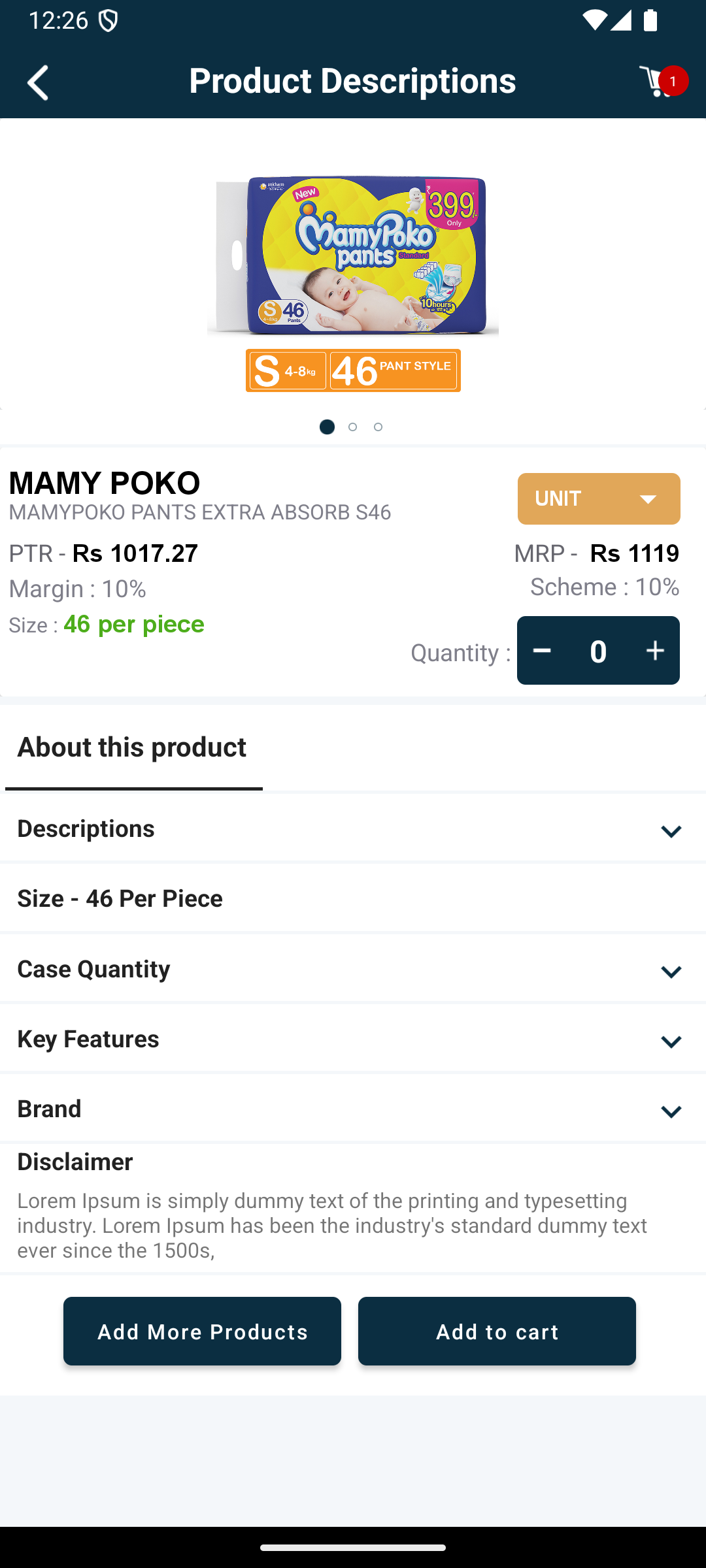This screenshot has width=706, height=1568.
Task: Tap the red cart badge count
Action: coord(673,80)
